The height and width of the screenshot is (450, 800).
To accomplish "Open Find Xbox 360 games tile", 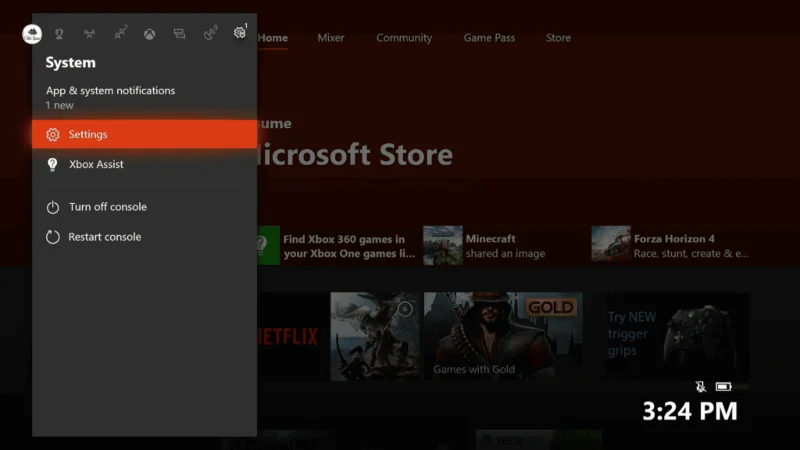I will [x=337, y=246].
